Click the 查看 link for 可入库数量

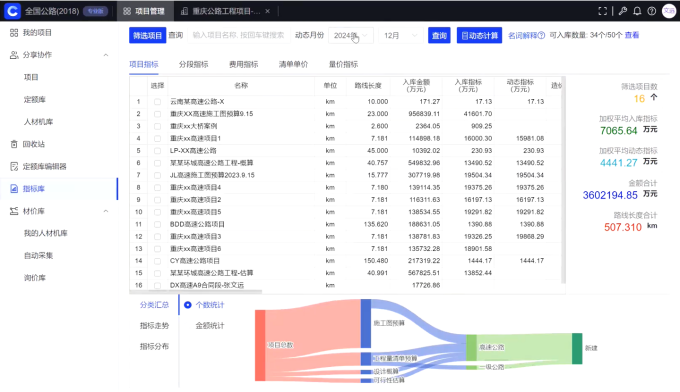point(631,35)
